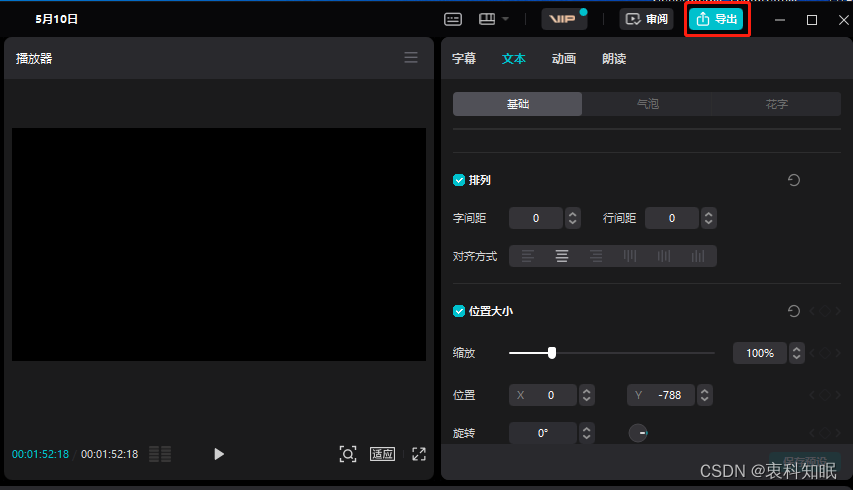The image size is (853, 490).
Task: Click the 审阅 review button
Action: (646, 19)
